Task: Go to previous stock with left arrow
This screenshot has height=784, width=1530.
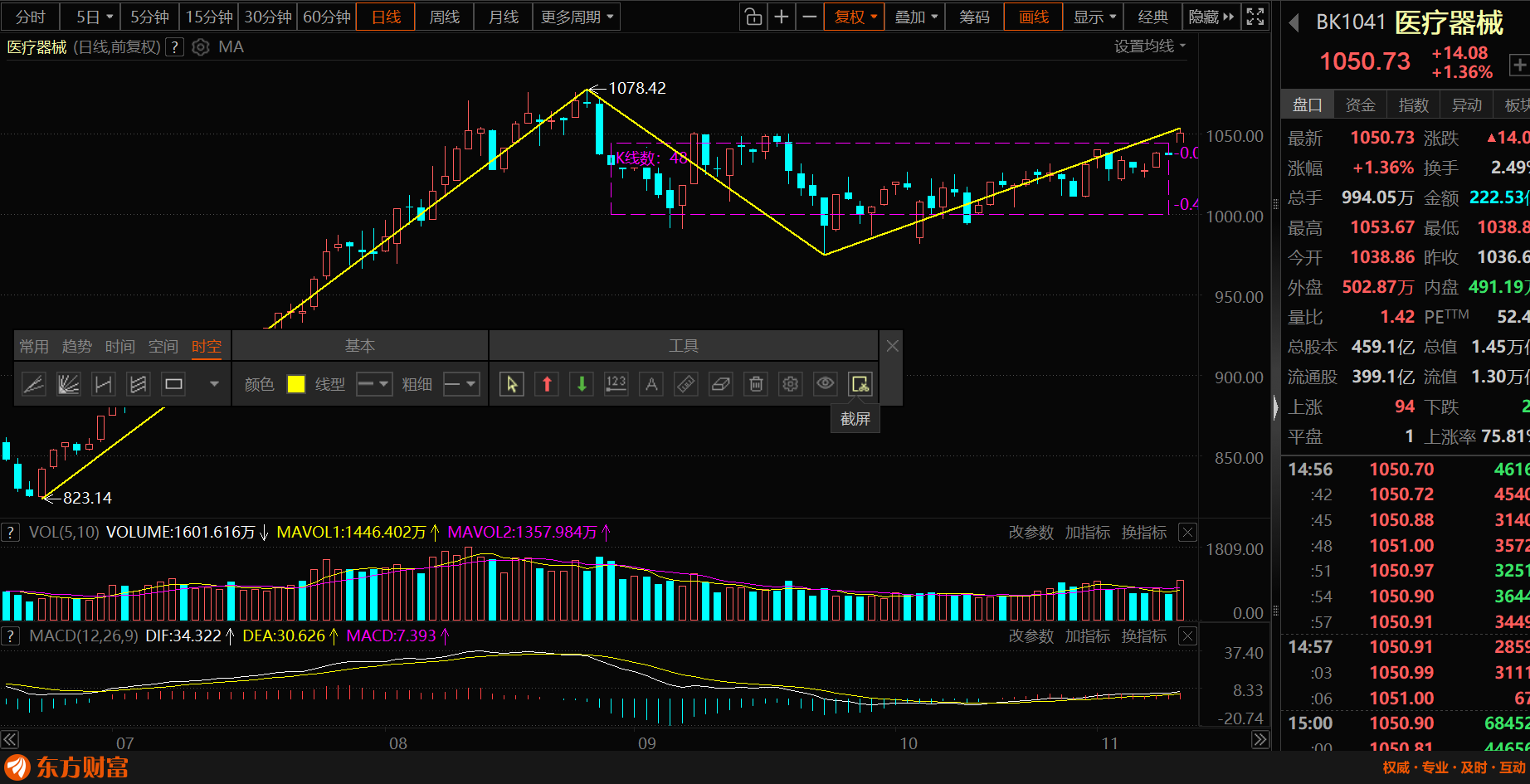Action: [1294, 23]
